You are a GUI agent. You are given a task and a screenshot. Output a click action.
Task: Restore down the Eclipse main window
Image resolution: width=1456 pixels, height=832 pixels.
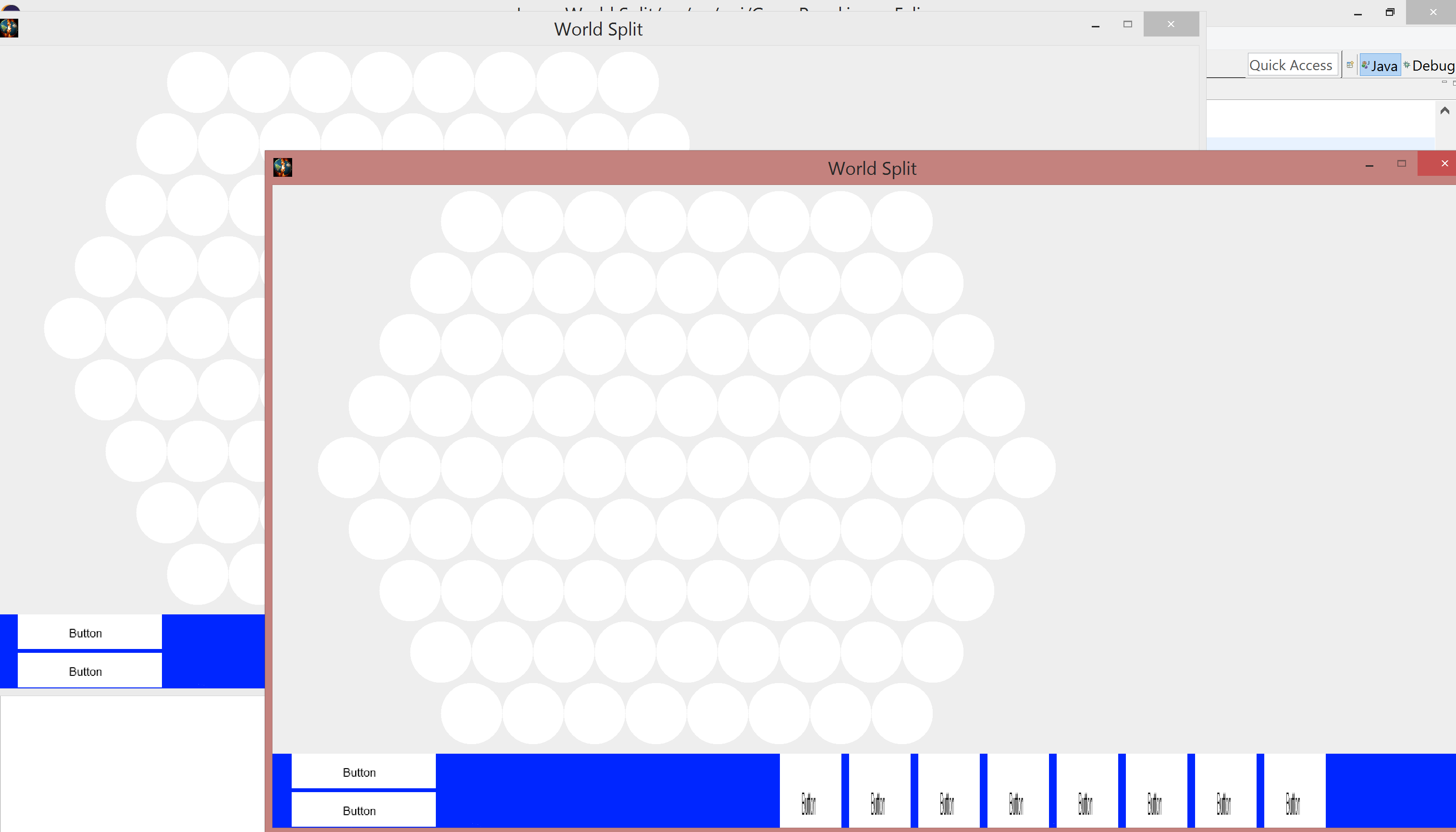coord(1390,12)
